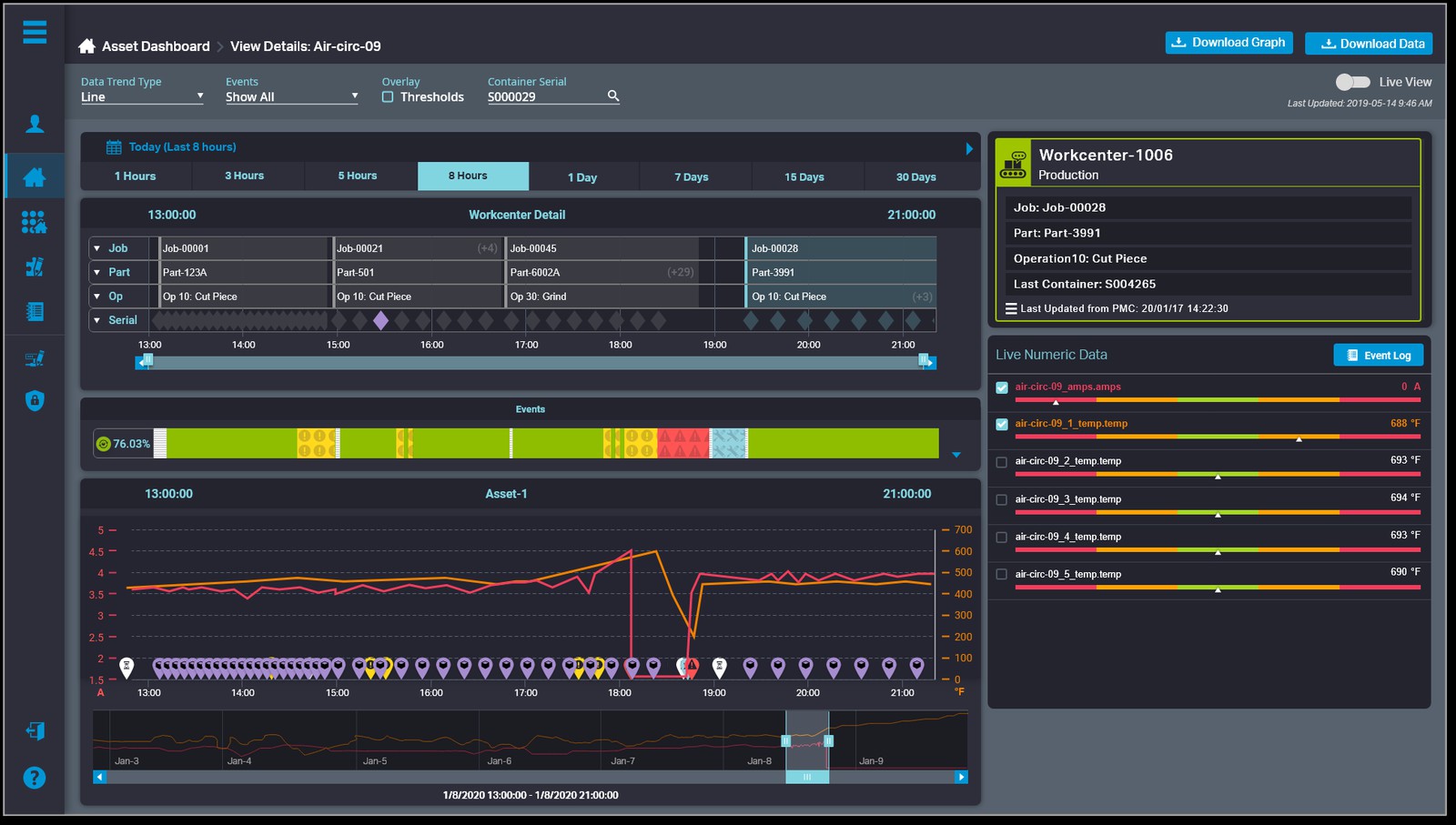The image size is (1456, 825).
Task: Click the search magnifier for Container Serial
Action: coord(612,96)
